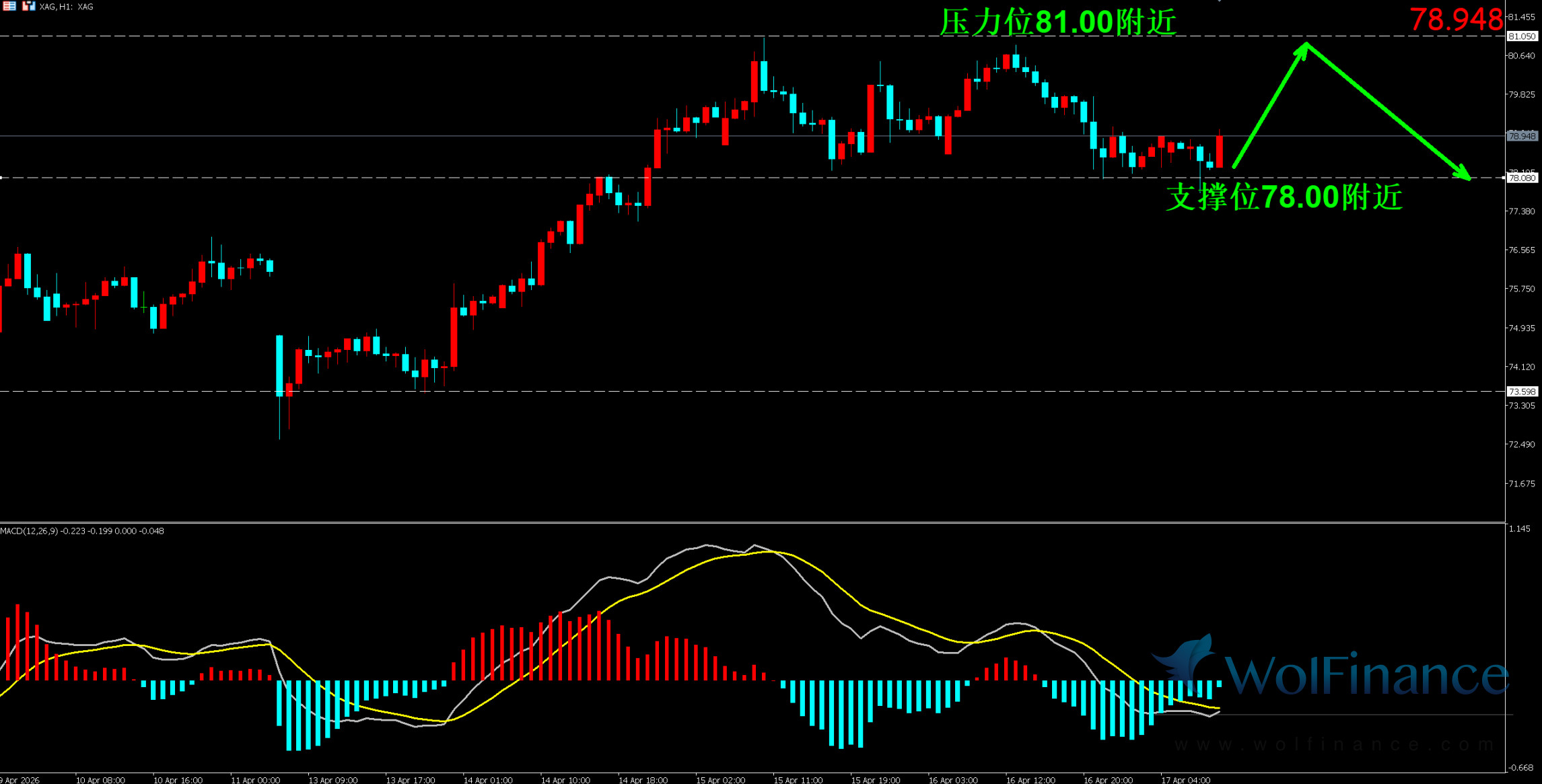This screenshot has width=1542, height=784.
Task: Click the 81.050 price label
Action: (1521, 36)
